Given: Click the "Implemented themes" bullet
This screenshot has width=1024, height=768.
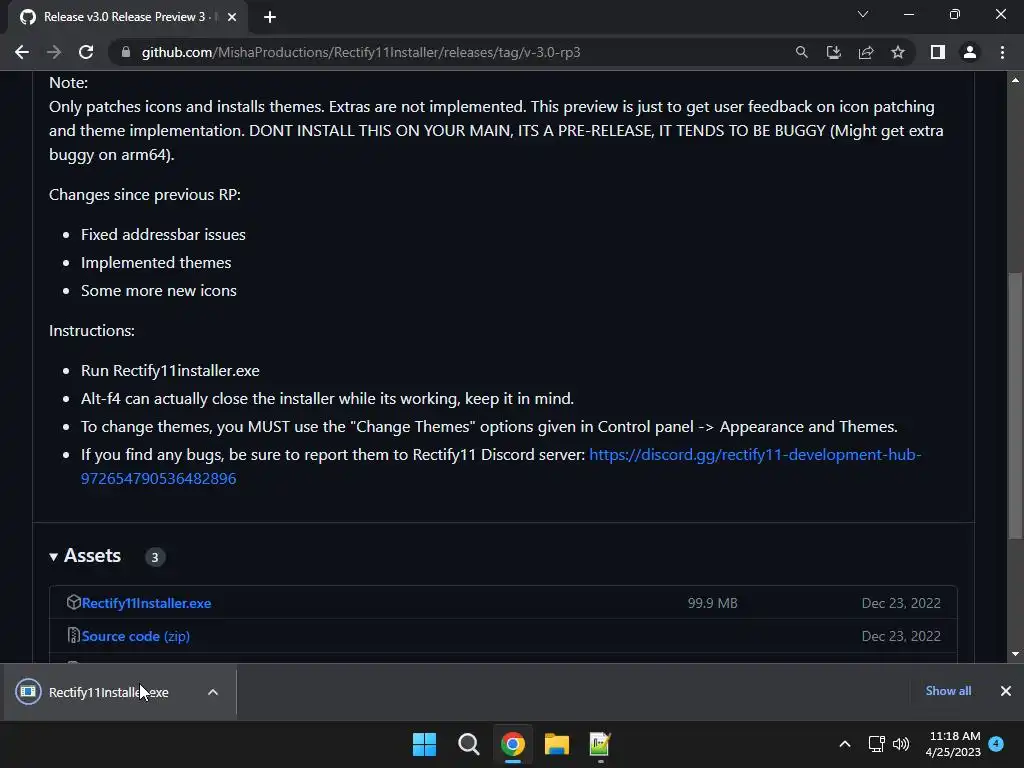Looking at the screenshot, I should click(156, 263).
